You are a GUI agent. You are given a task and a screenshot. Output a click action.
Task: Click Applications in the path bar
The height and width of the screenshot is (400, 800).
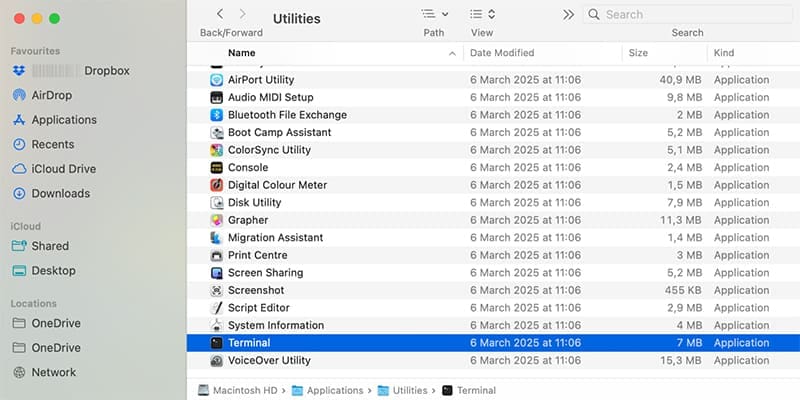pos(328,391)
